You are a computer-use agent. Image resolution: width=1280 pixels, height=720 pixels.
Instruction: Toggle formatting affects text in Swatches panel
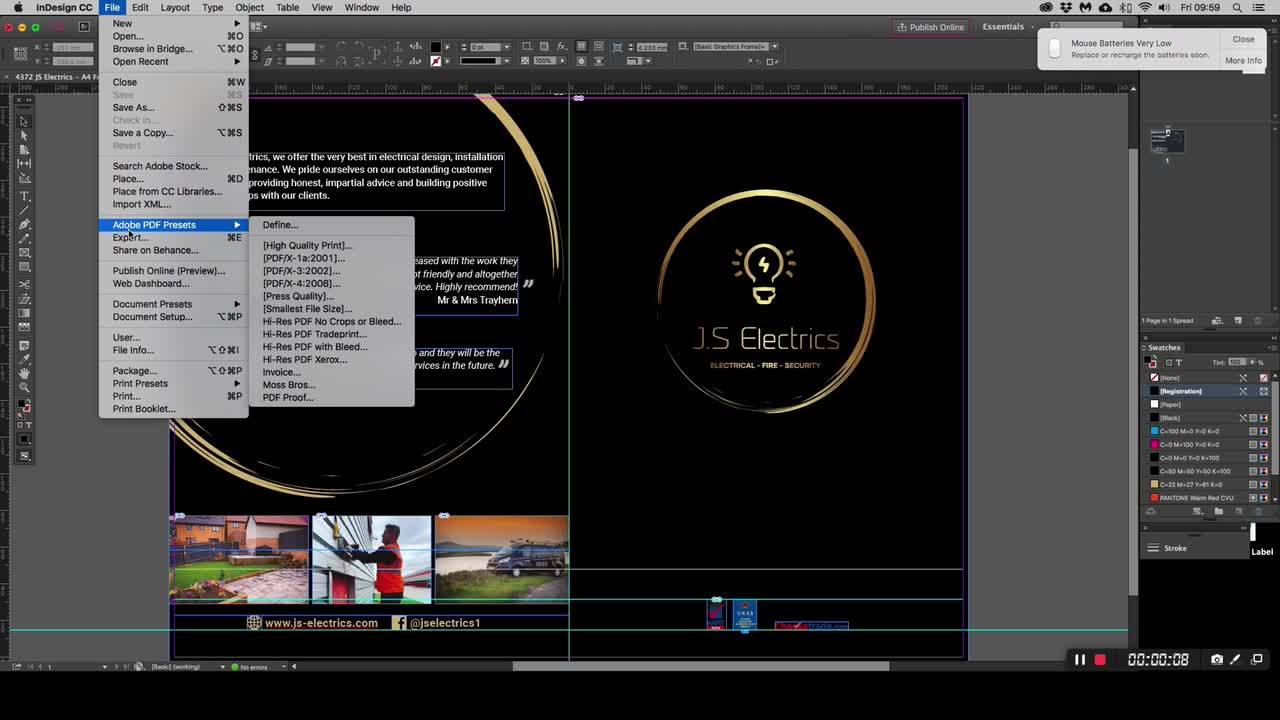click(x=1178, y=362)
